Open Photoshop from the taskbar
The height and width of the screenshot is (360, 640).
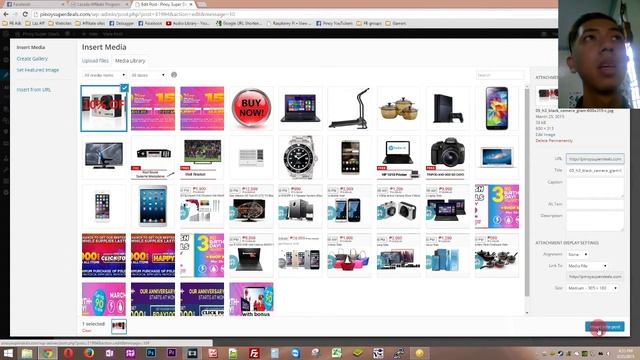pos(151,353)
